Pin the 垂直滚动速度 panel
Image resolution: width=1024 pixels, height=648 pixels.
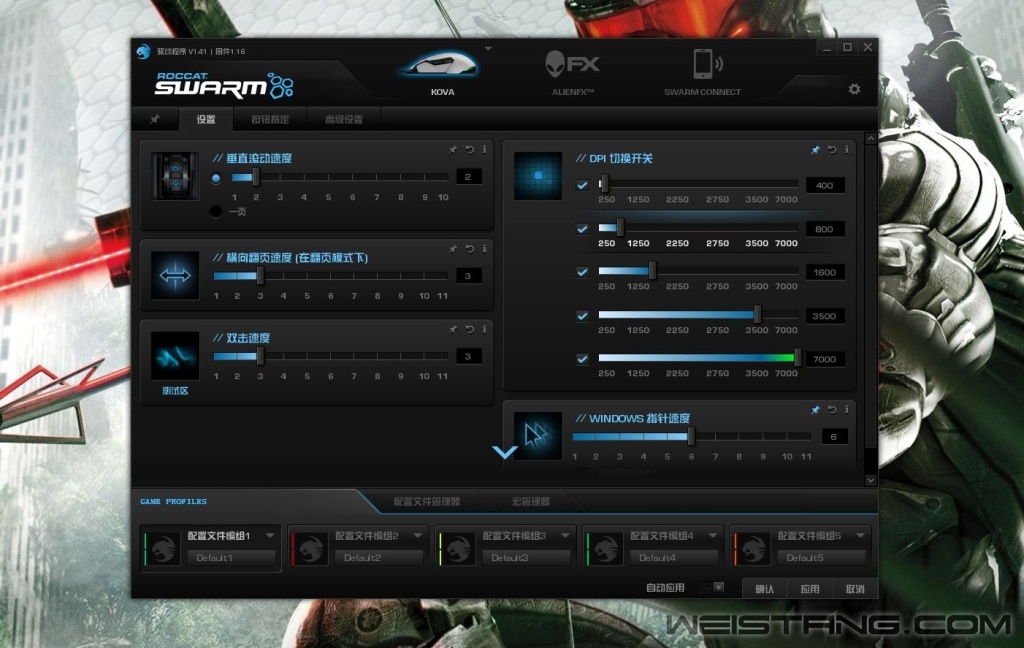tap(453, 150)
